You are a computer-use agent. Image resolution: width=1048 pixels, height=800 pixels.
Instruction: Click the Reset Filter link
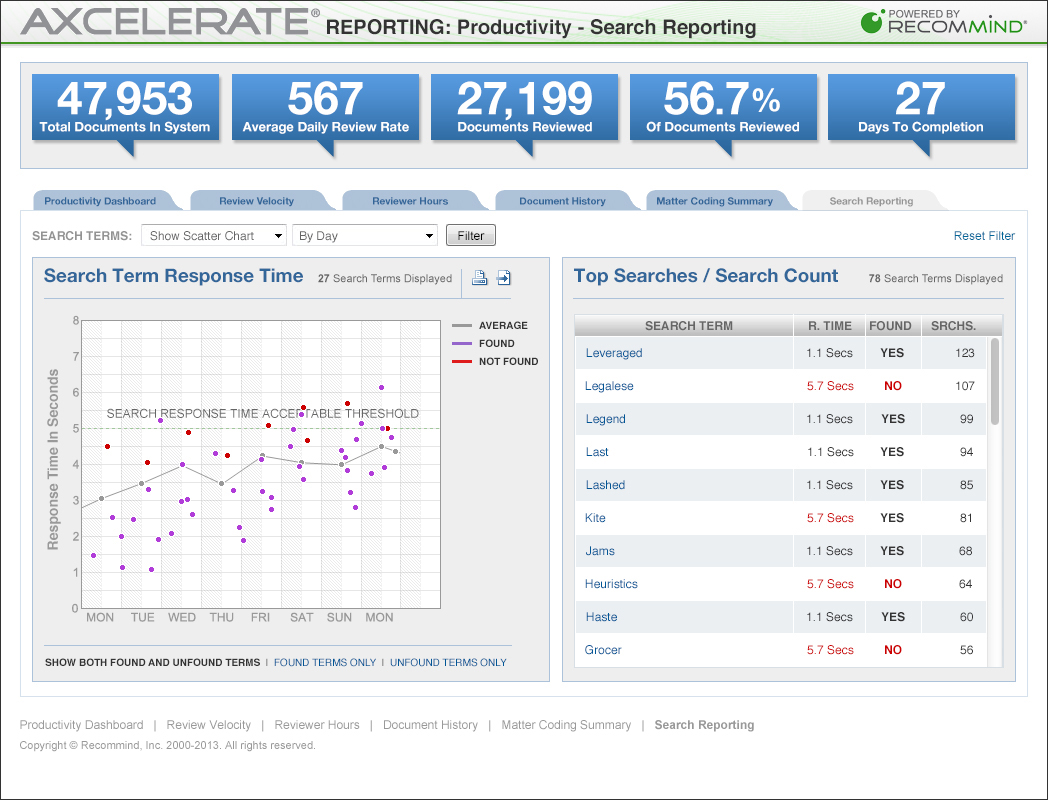(x=984, y=236)
